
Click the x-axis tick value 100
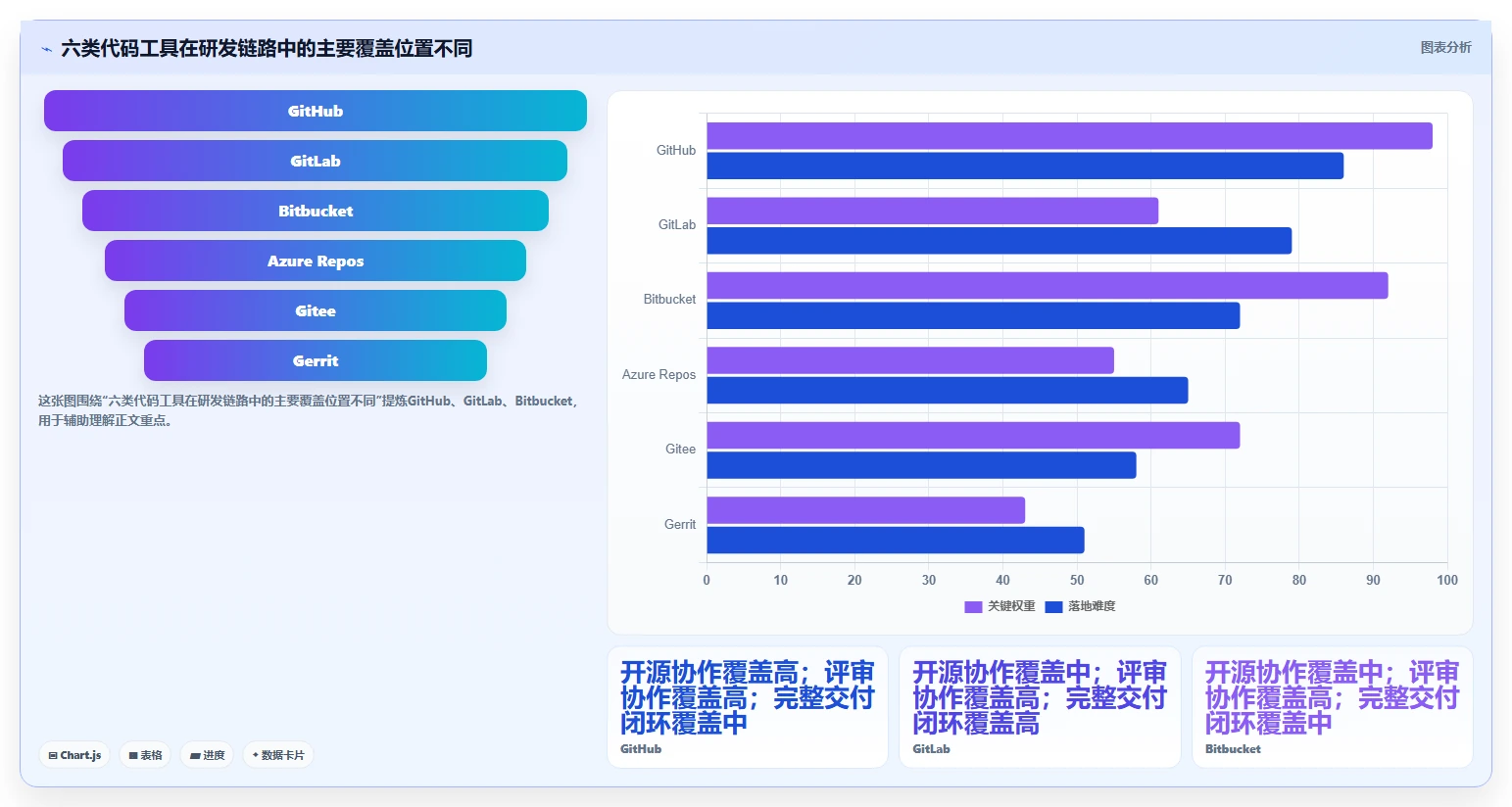pyautogui.click(x=1446, y=580)
